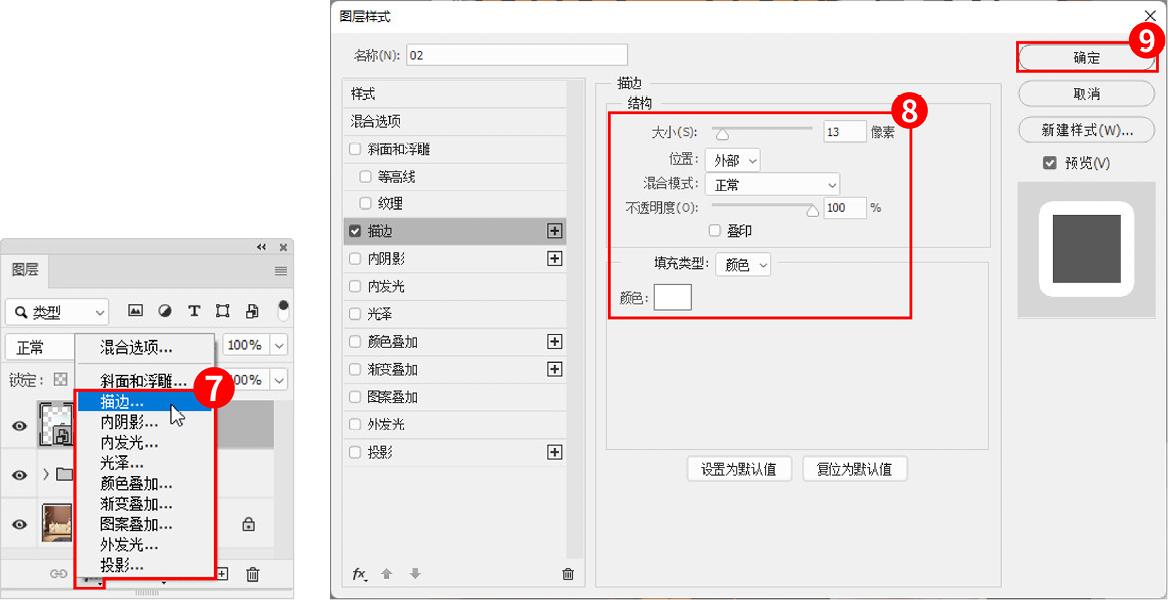1168x600 pixels.
Task: Open the 填充类型 fill type dropdown
Action: [x=743, y=265]
